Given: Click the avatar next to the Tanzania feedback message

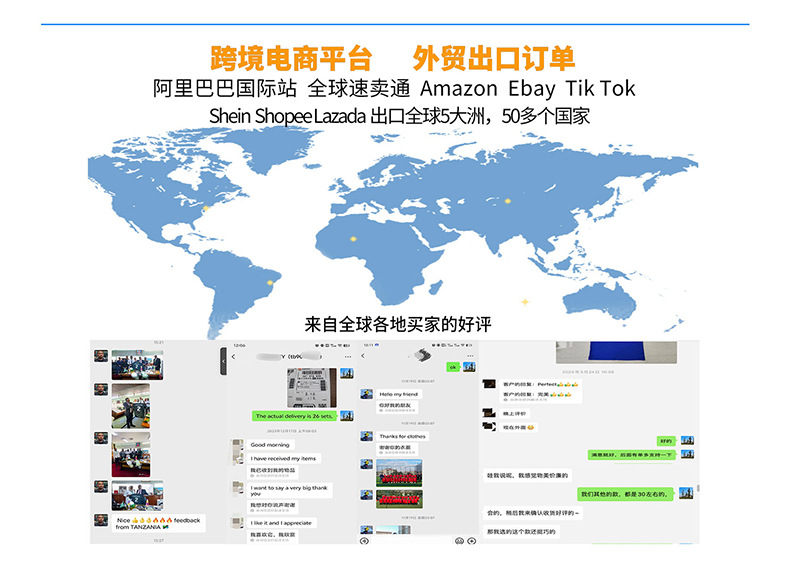Looking at the screenshot, I should [101, 520].
